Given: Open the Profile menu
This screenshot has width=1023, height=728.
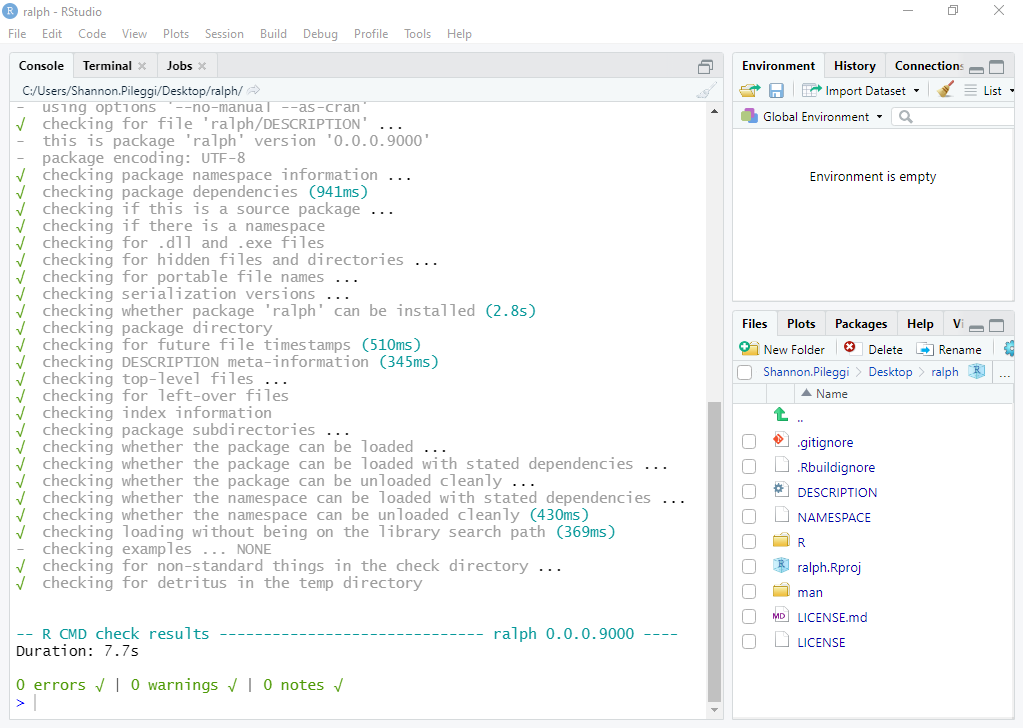Looking at the screenshot, I should click(371, 34).
